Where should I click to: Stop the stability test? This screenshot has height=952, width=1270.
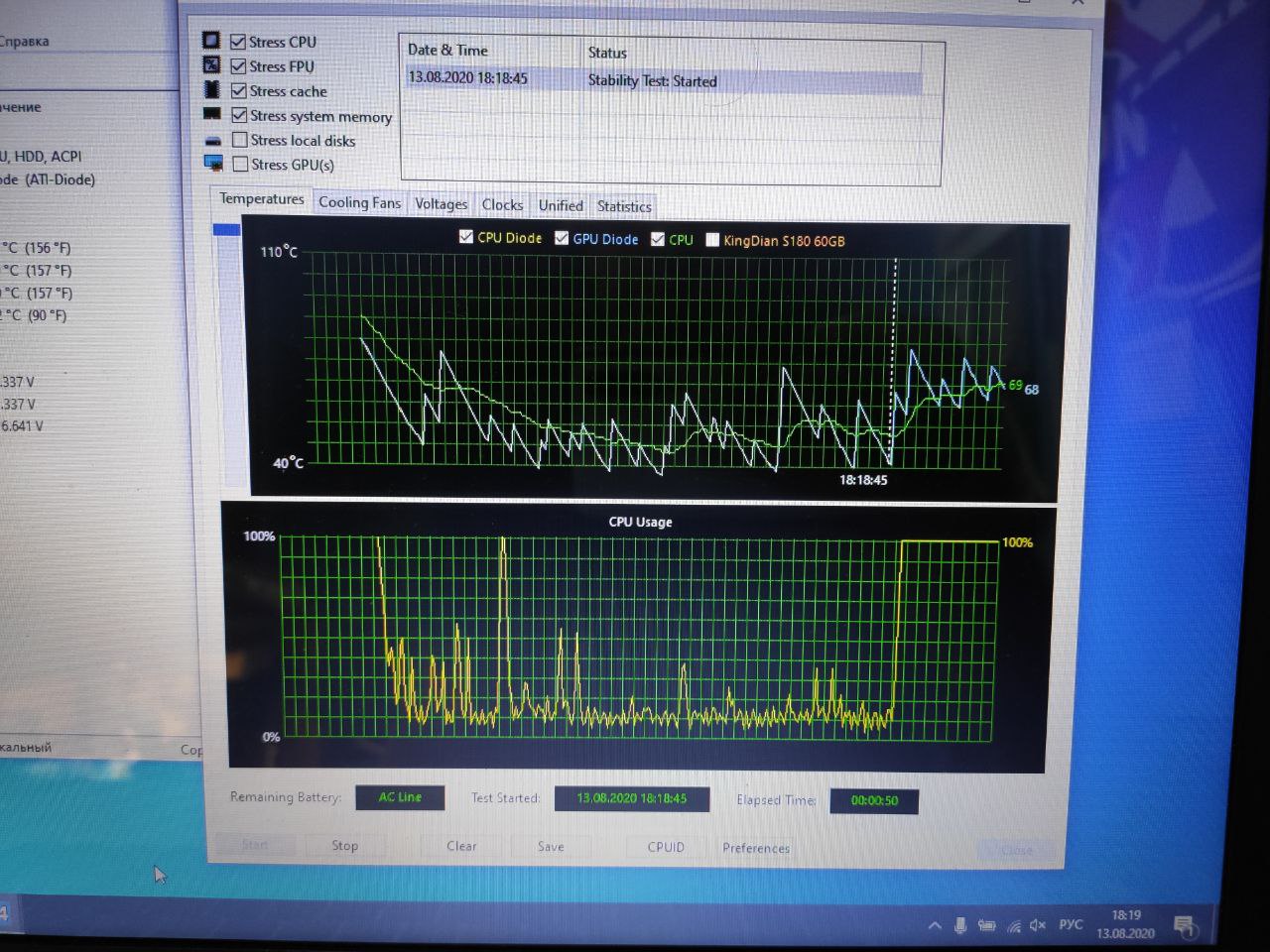(x=344, y=846)
